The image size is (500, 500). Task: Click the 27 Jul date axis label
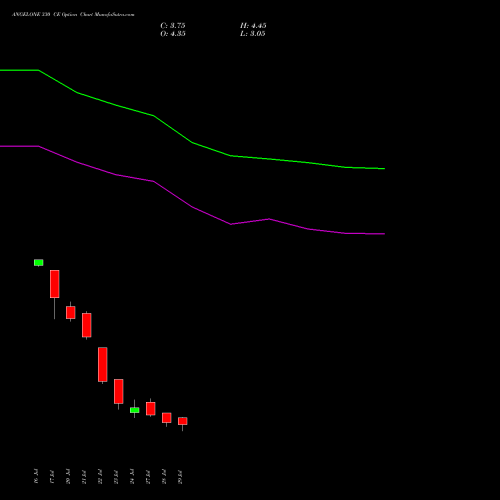point(148,476)
